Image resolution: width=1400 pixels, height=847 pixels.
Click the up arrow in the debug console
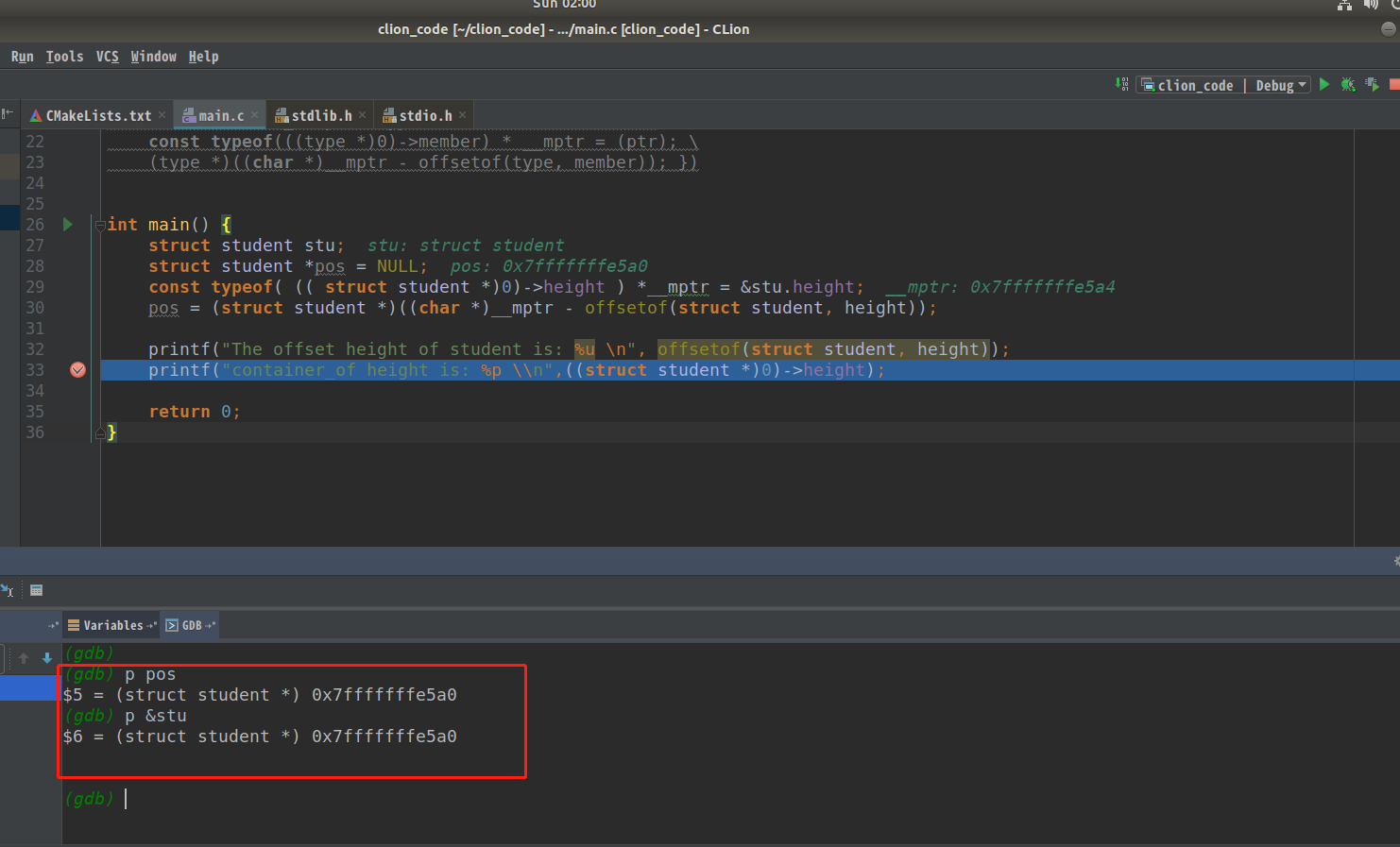pyautogui.click(x=23, y=658)
